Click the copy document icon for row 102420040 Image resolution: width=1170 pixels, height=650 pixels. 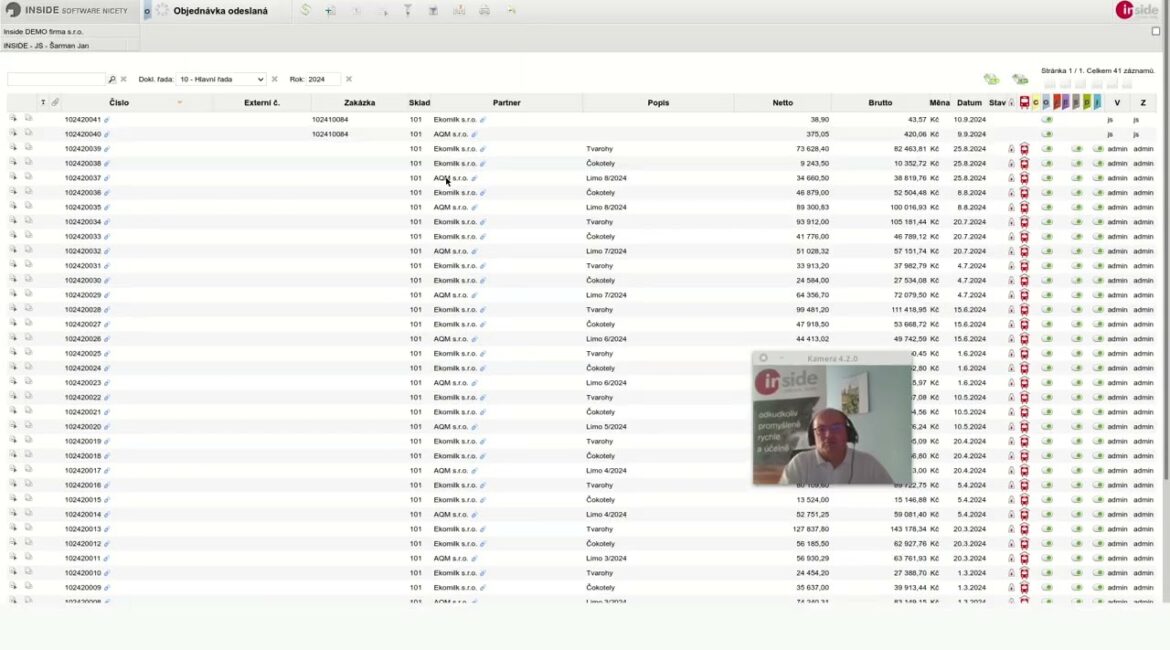(x=28, y=134)
